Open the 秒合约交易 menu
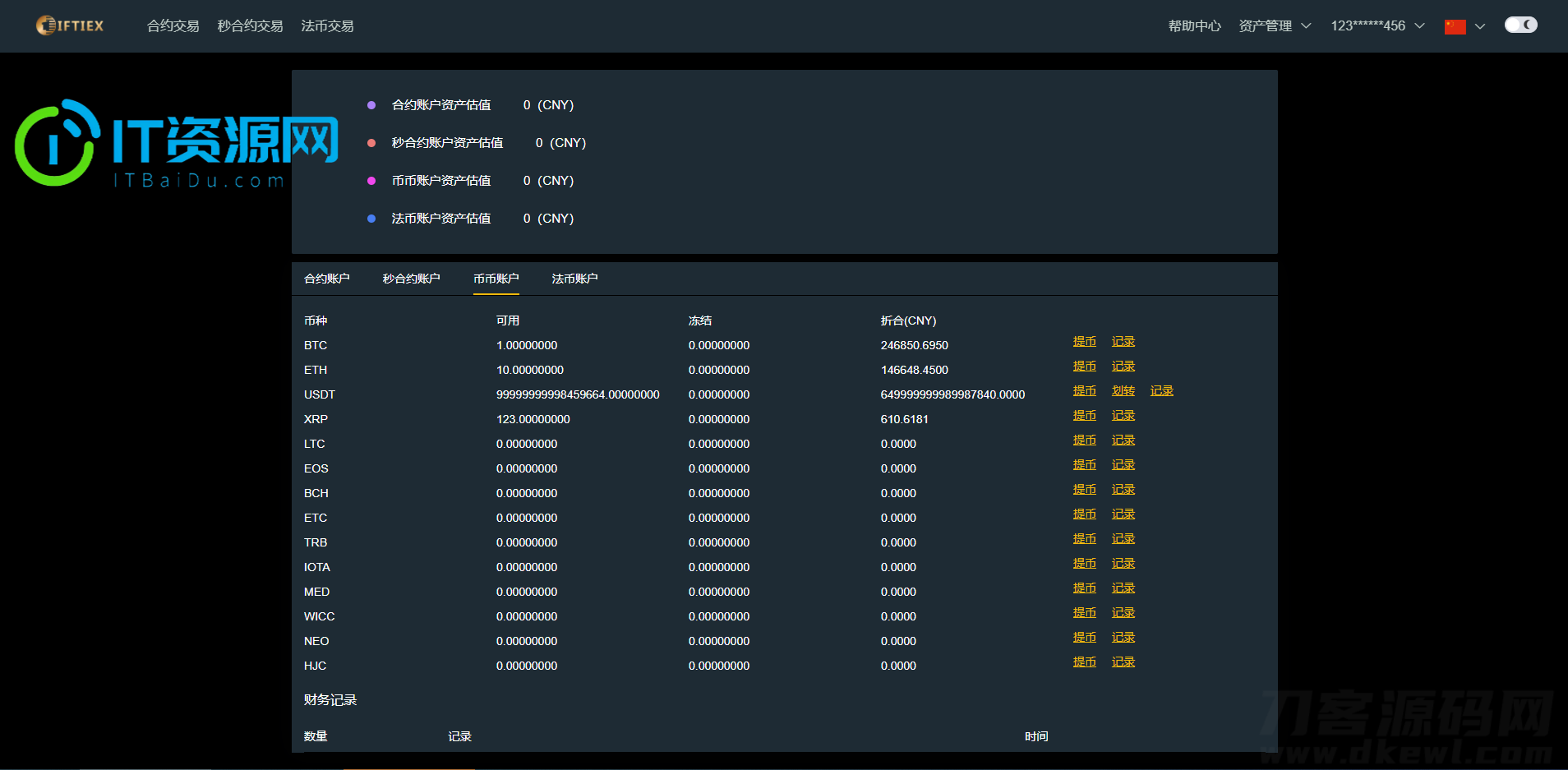1568x770 pixels. 250,26
